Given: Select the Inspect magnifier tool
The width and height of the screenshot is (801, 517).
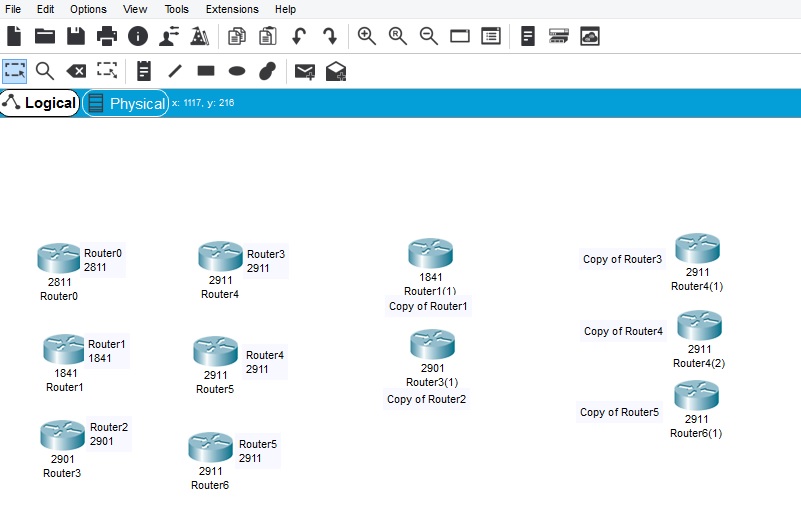Looking at the screenshot, I should tap(45, 71).
